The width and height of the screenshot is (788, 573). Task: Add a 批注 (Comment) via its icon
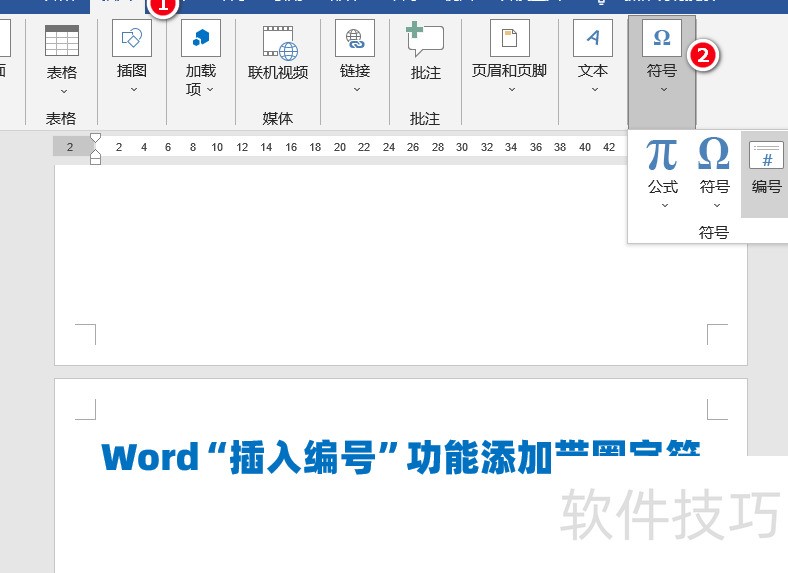[425, 39]
